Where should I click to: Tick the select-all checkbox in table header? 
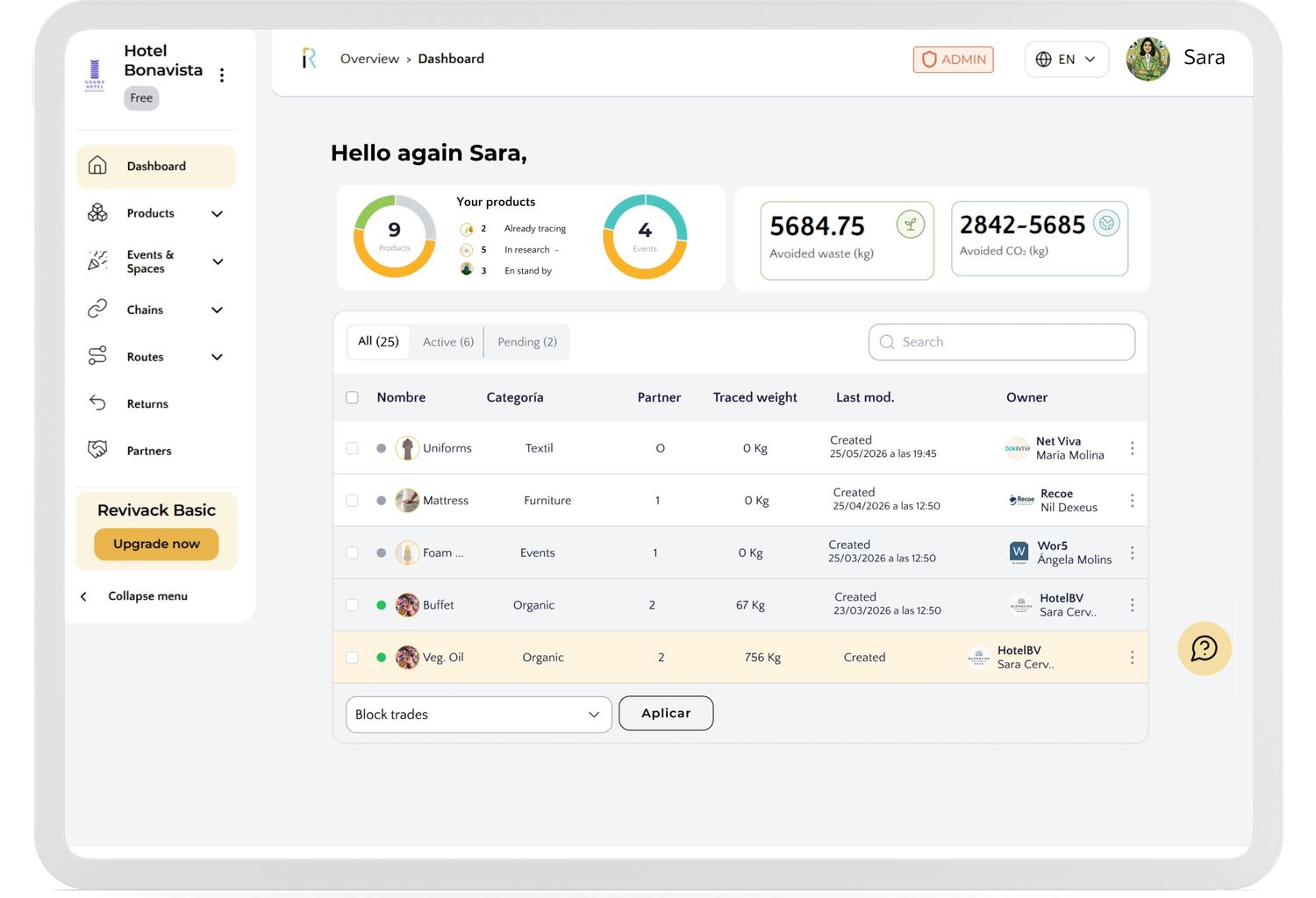(352, 397)
